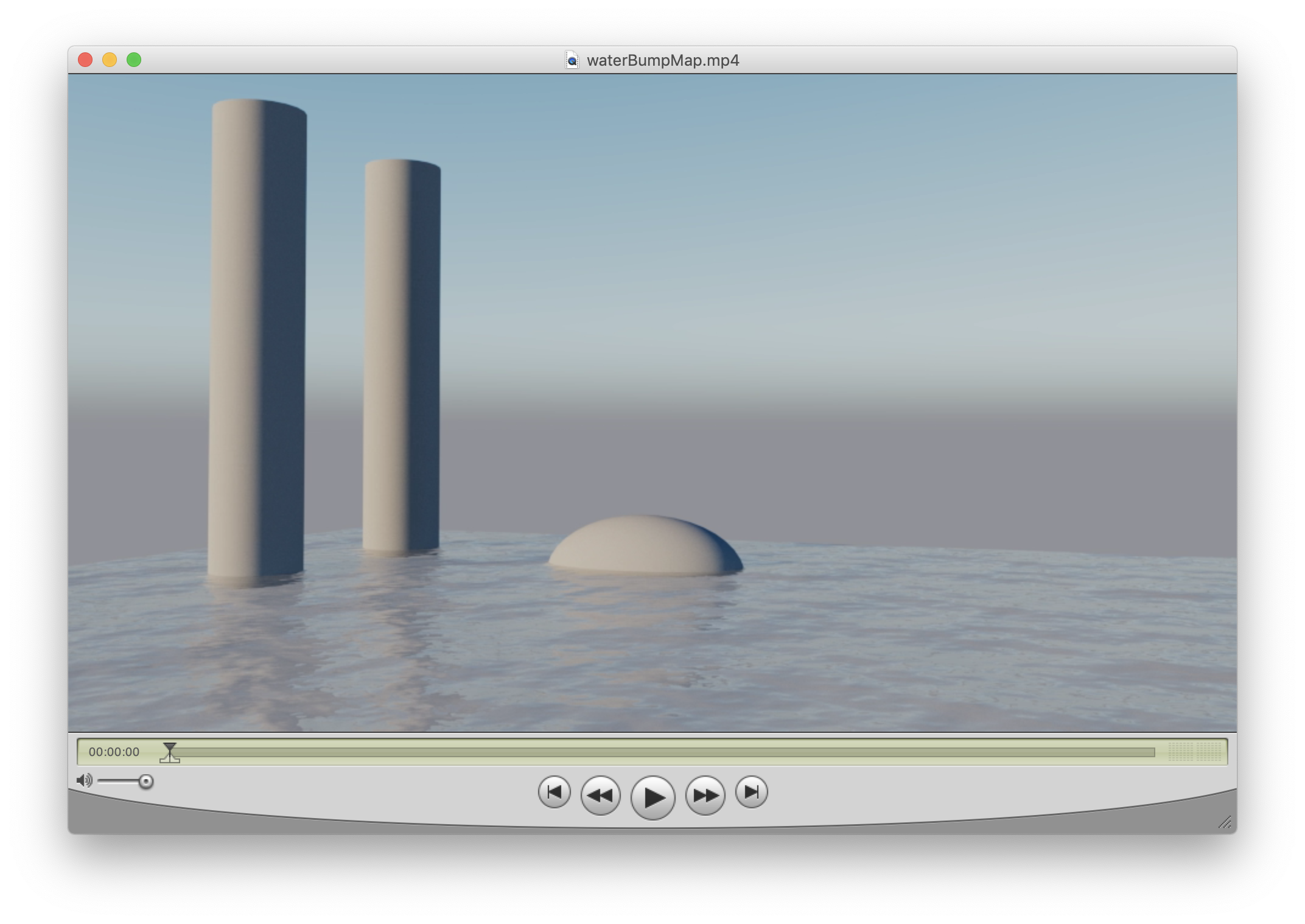Seek to the middle of the timeline
Viewport: 1305px width, 924px height.
click(x=662, y=752)
